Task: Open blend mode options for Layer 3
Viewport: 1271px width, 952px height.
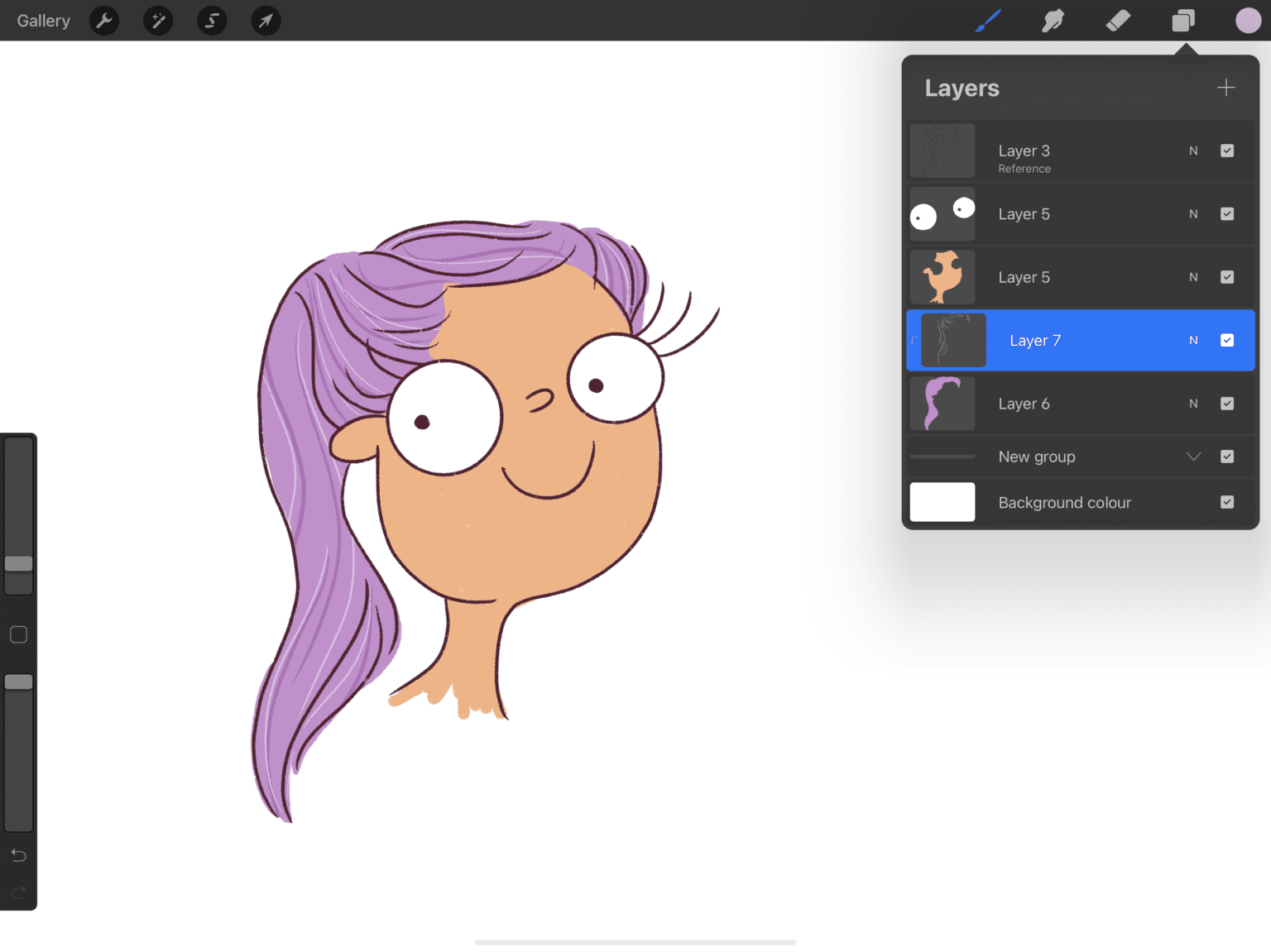Action: point(1193,151)
